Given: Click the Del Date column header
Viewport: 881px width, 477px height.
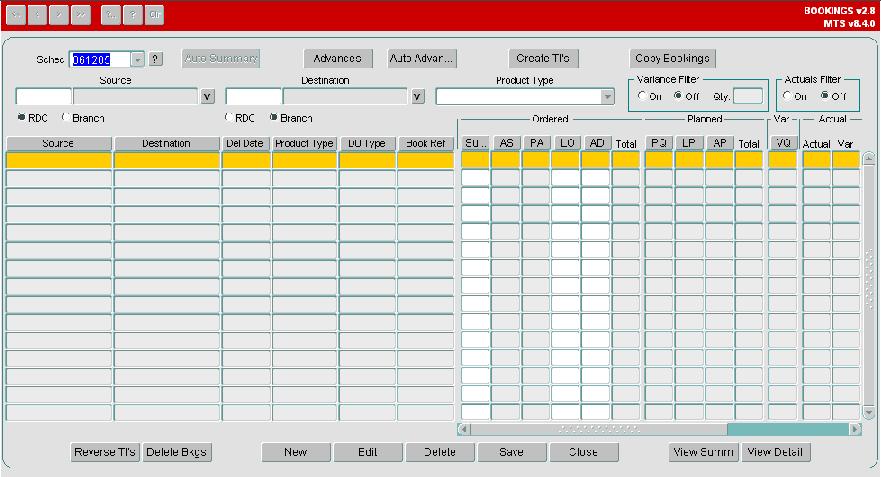Looking at the screenshot, I should (246, 143).
